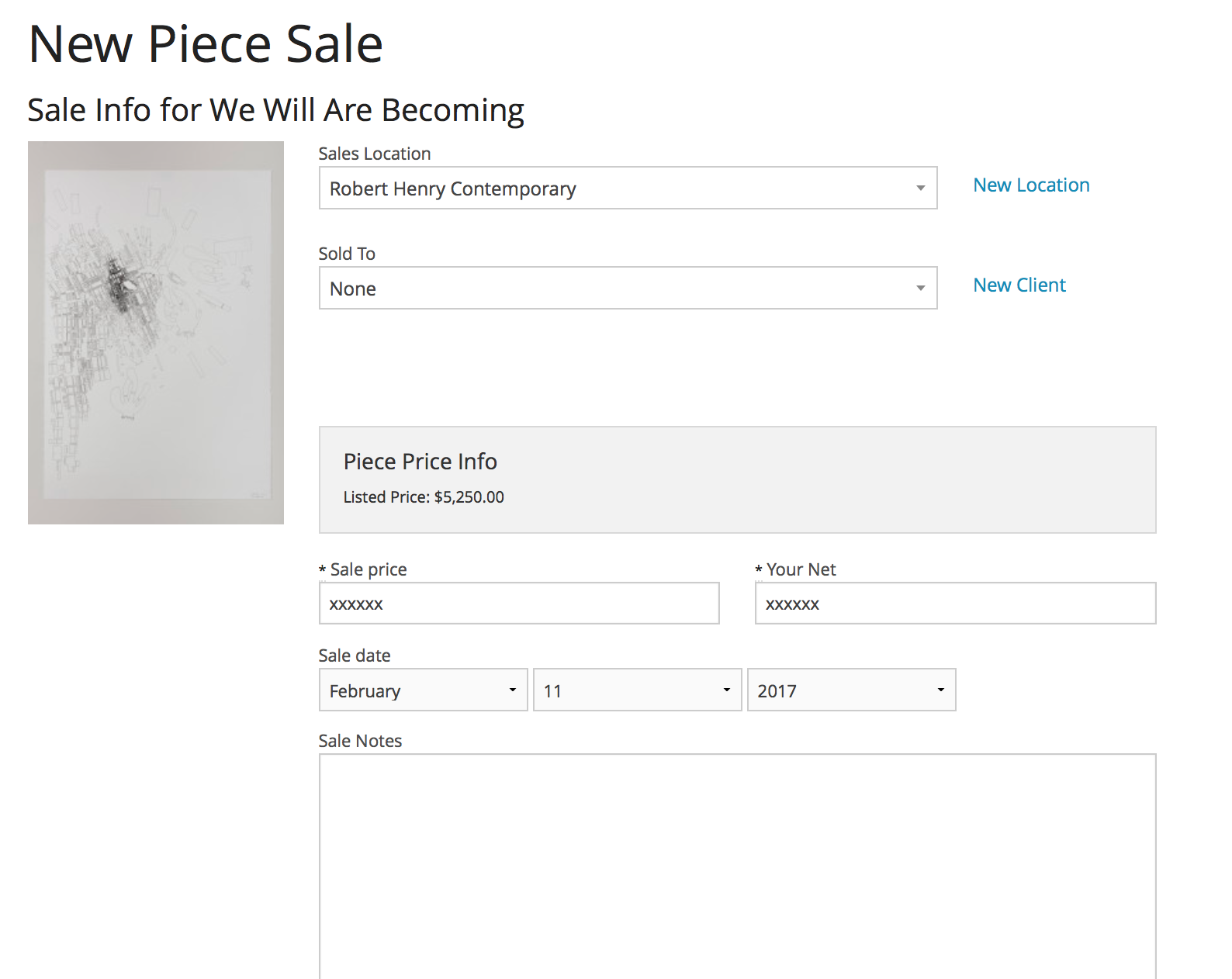
Task: Click the Sale Info for We Will Are Becoming subheading
Action: (x=275, y=110)
